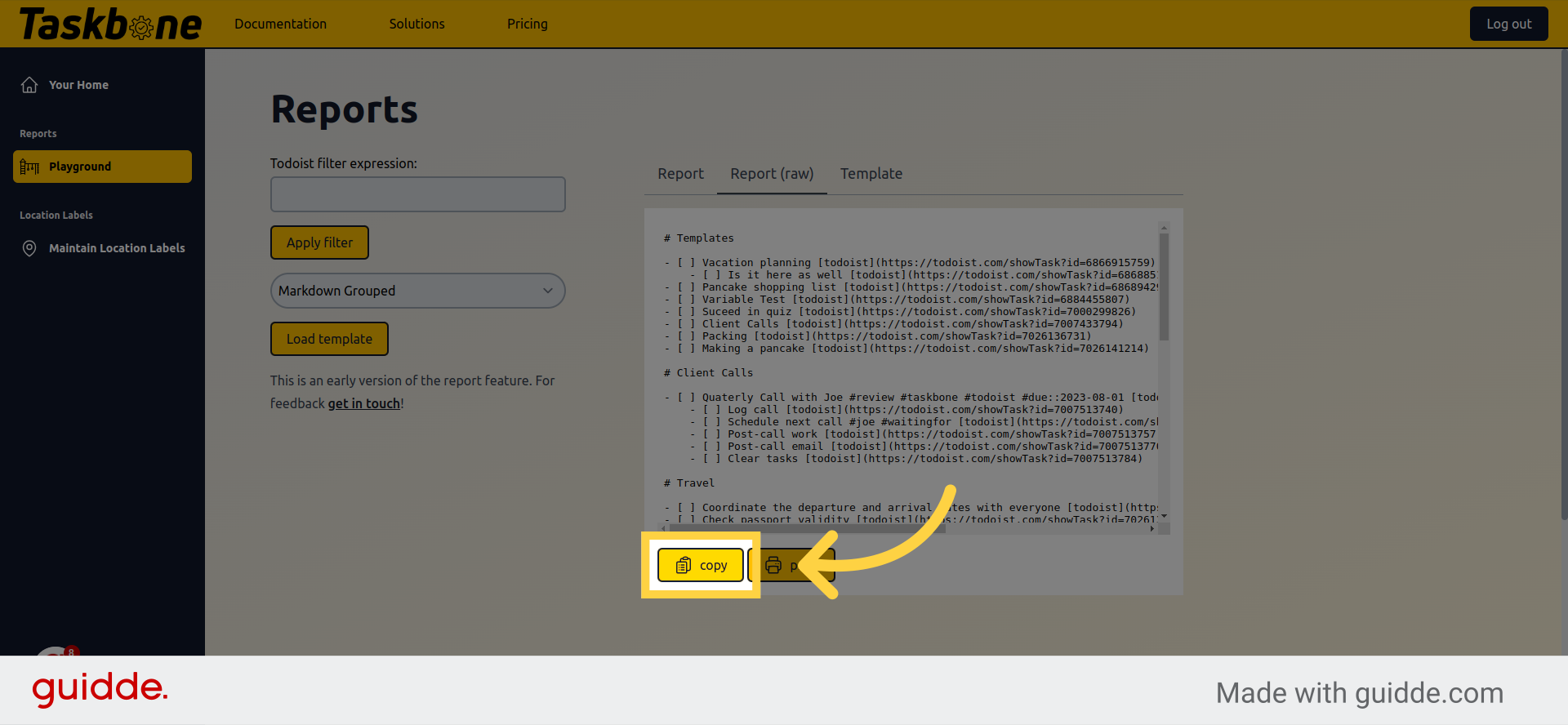Viewport: 1568px width, 725px height.
Task: Click the location pin icon
Action: point(29,248)
